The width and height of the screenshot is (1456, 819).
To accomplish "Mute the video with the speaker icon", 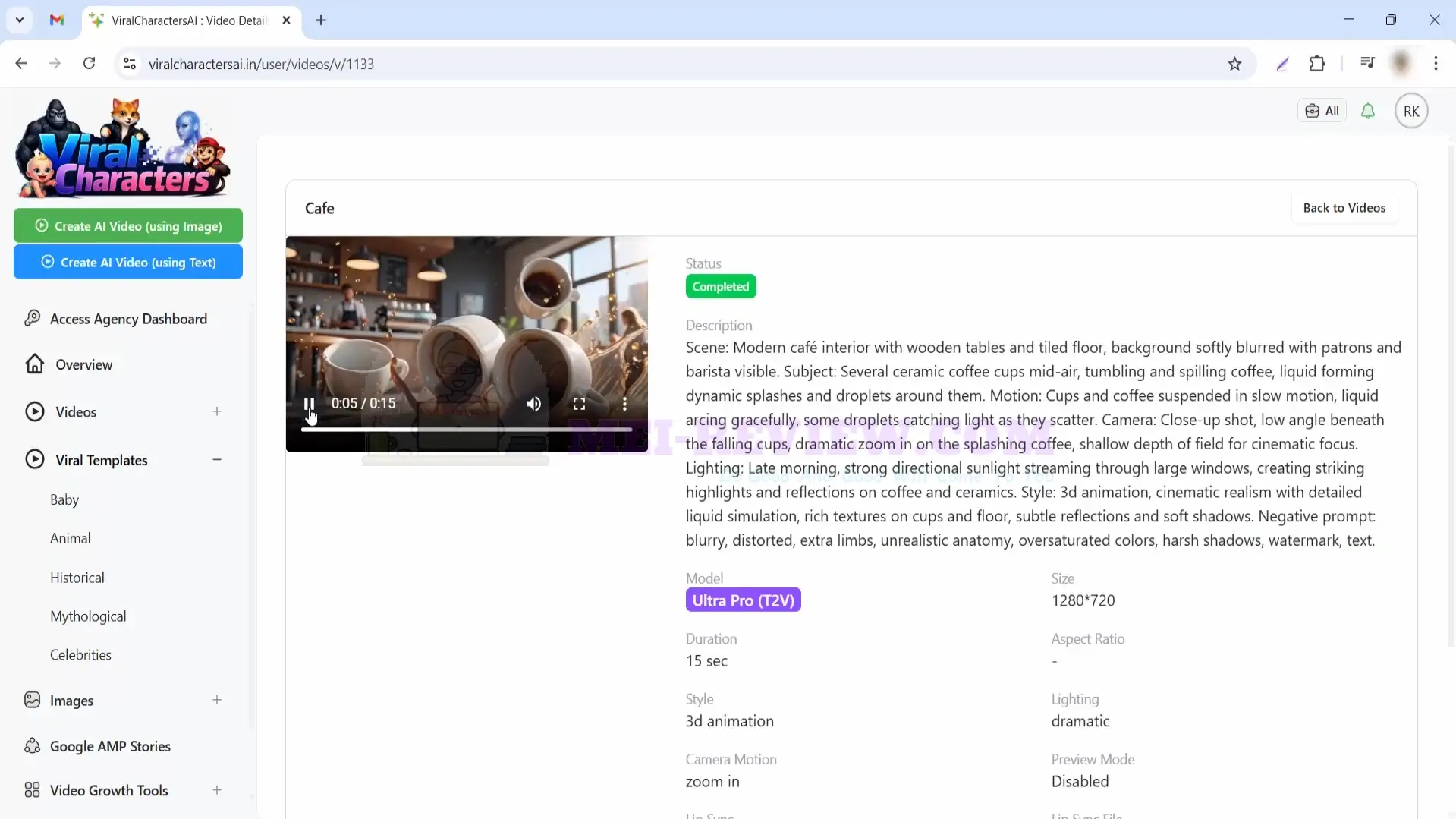I will pyautogui.click(x=533, y=404).
